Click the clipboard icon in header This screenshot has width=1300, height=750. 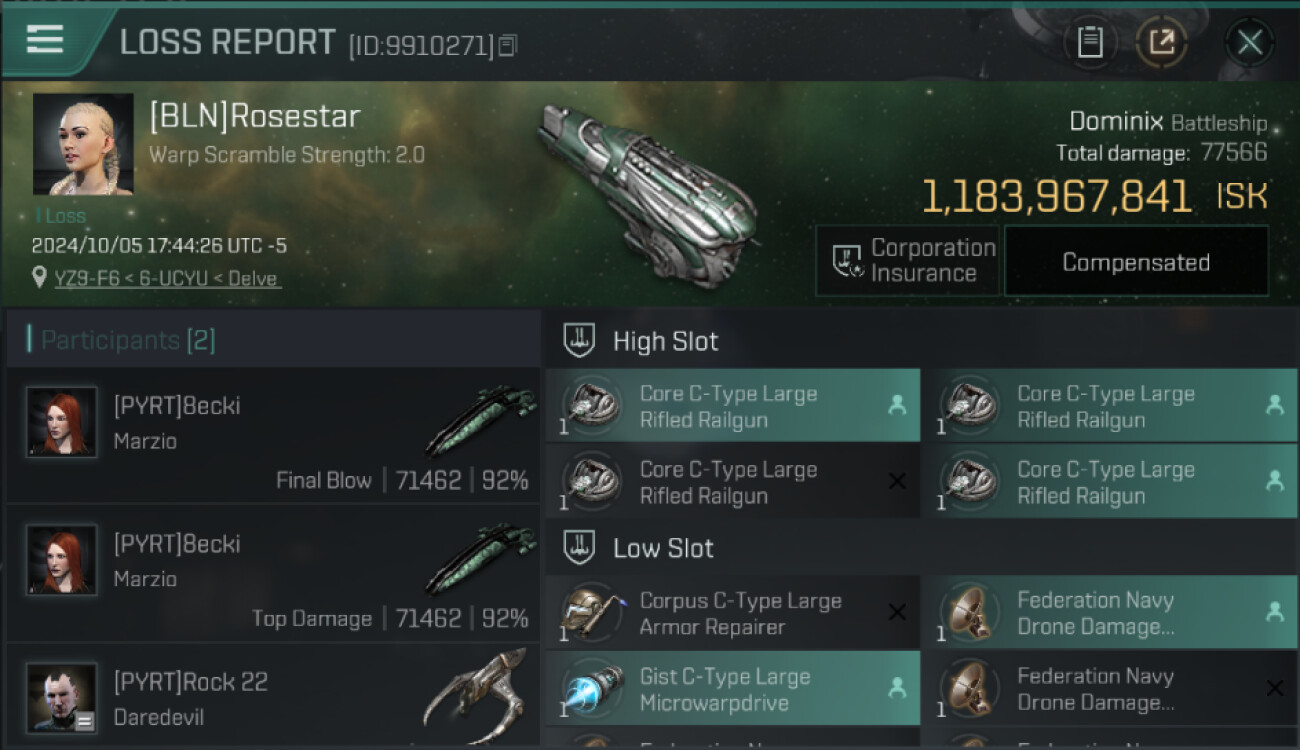coord(1090,42)
